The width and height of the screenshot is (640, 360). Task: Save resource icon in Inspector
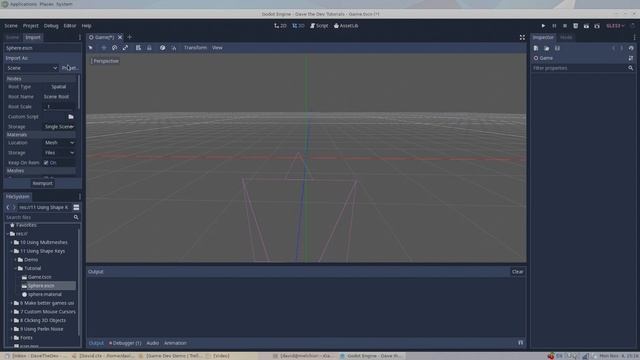557,48
